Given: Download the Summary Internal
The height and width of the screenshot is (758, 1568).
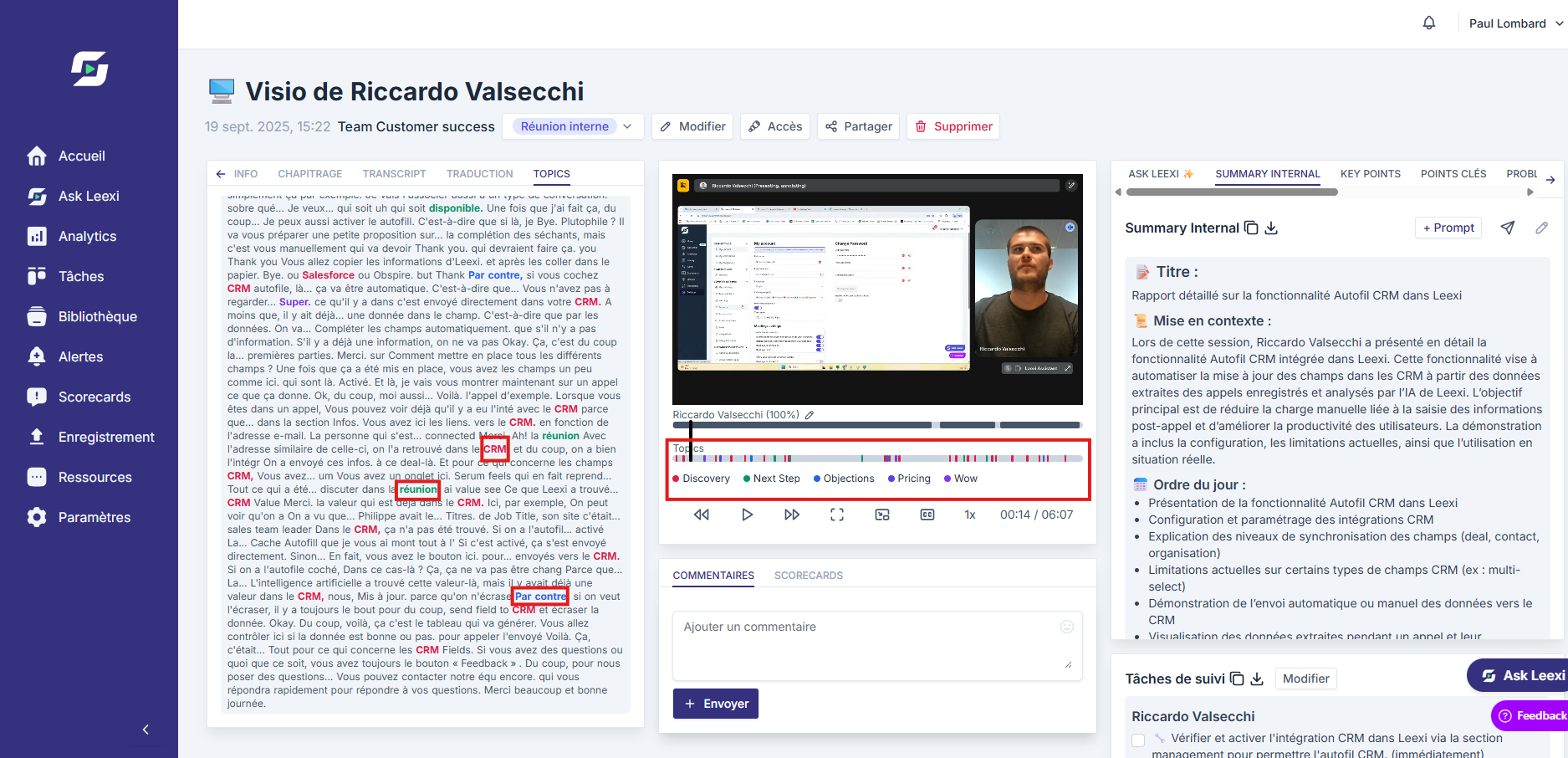Looking at the screenshot, I should click(x=1271, y=228).
